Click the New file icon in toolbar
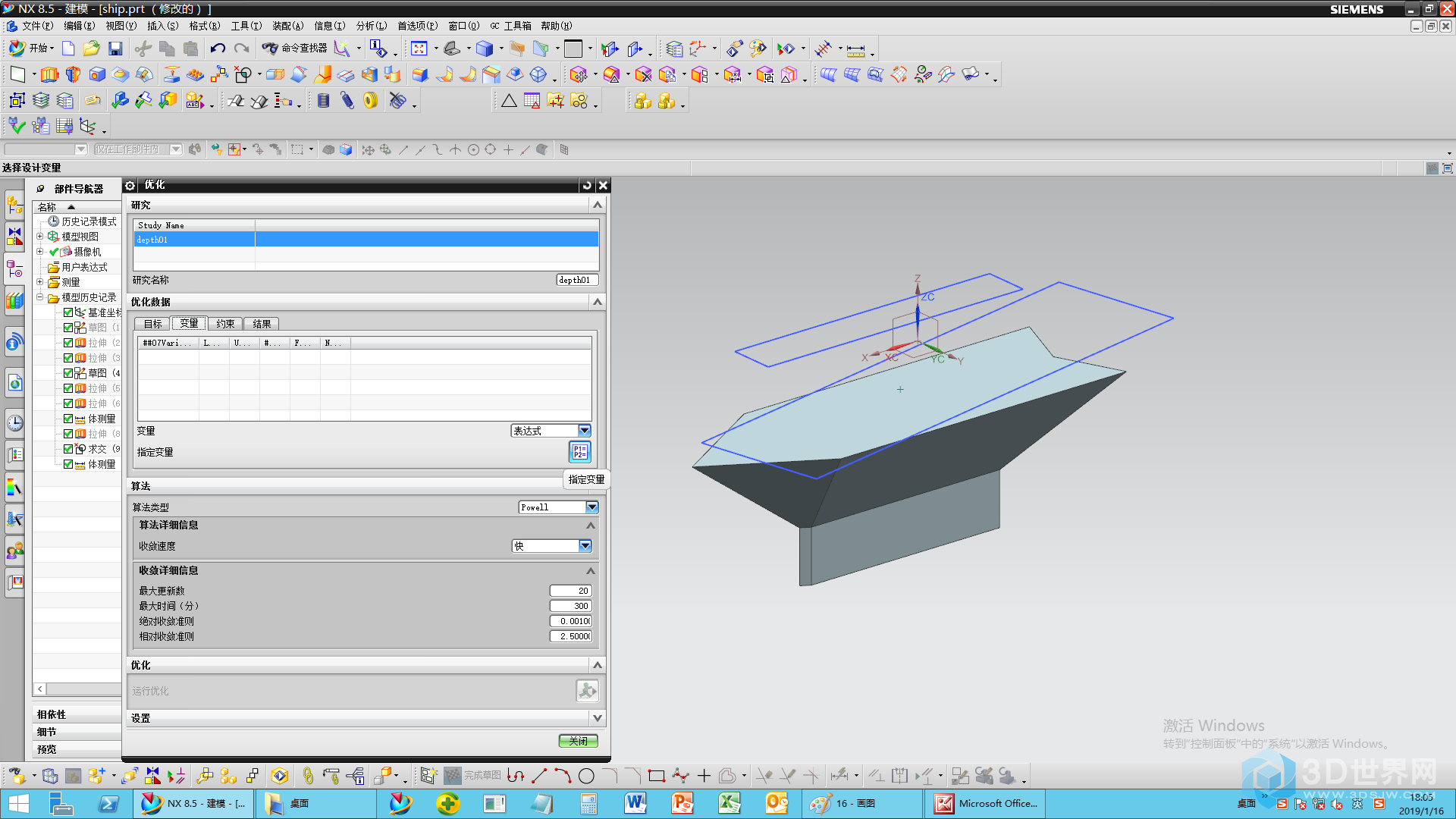The height and width of the screenshot is (819, 1456). [68, 49]
